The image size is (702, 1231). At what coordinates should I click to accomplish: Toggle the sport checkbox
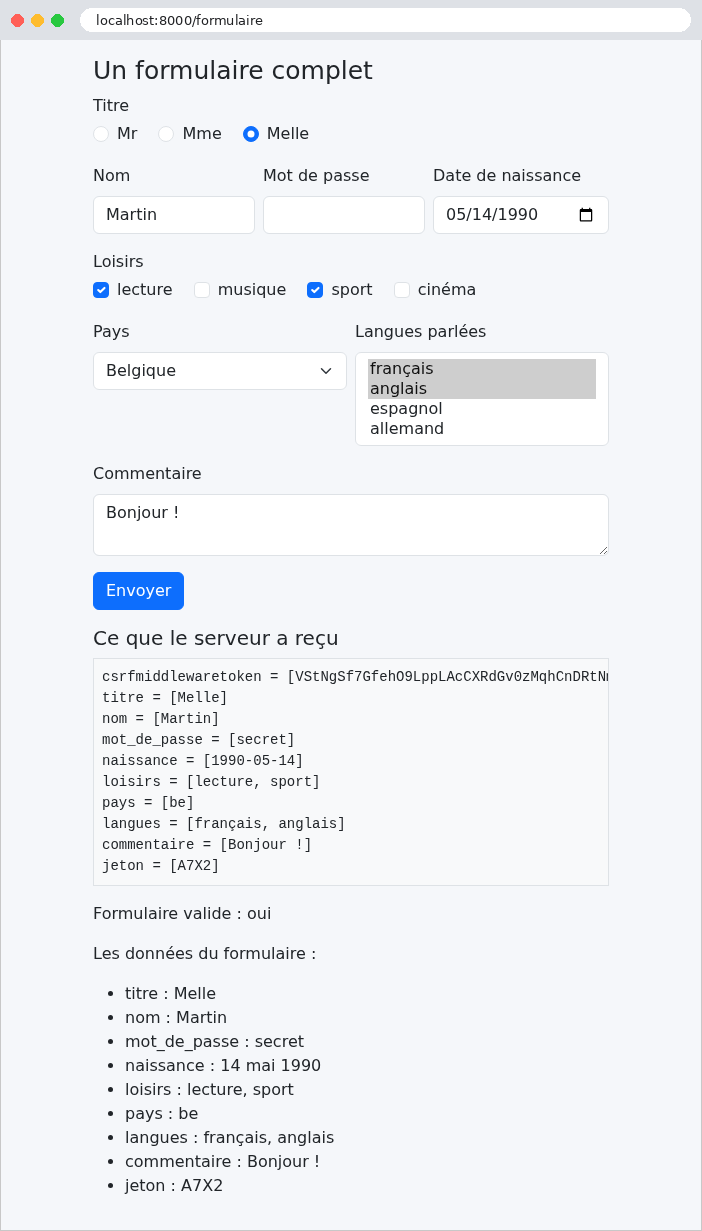(315, 290)
